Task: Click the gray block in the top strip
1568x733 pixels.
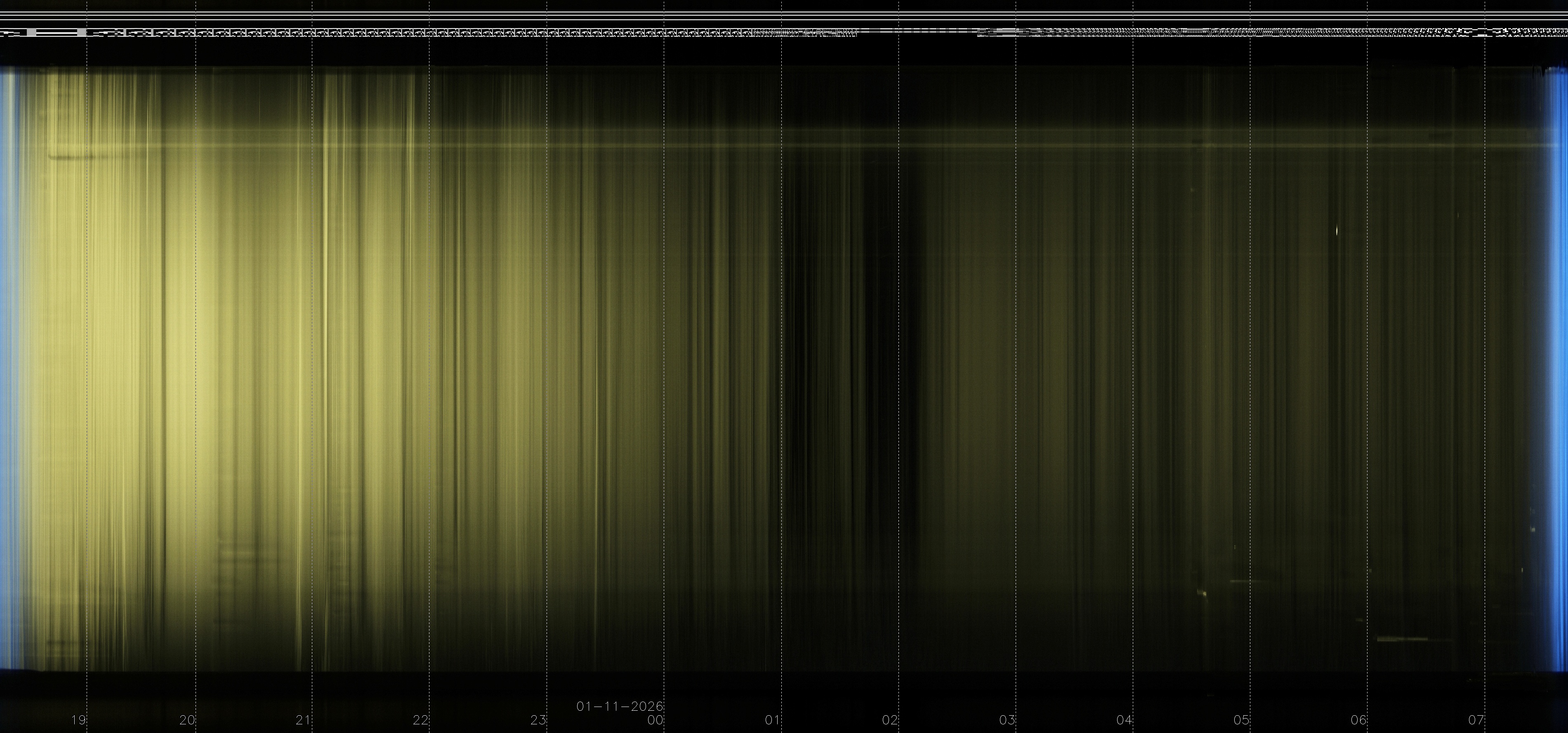Action: 31,32
